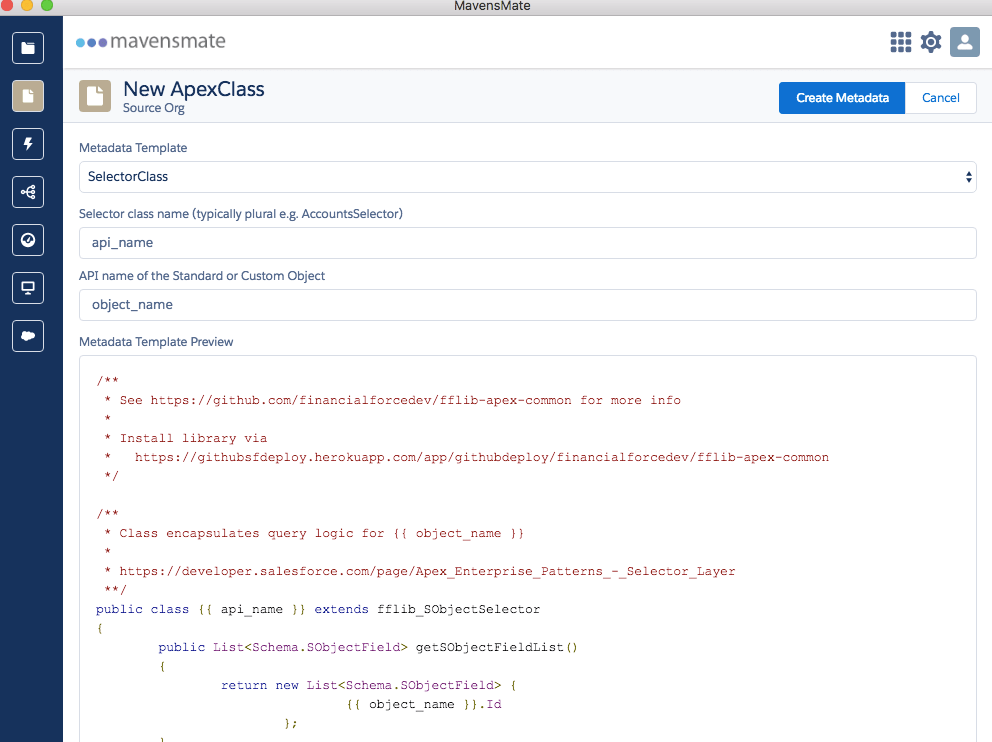This screenshot has width=992, height=742.
Task: Click the fflib-apex-common GitHub URL text
Action: tap(361, 400)
